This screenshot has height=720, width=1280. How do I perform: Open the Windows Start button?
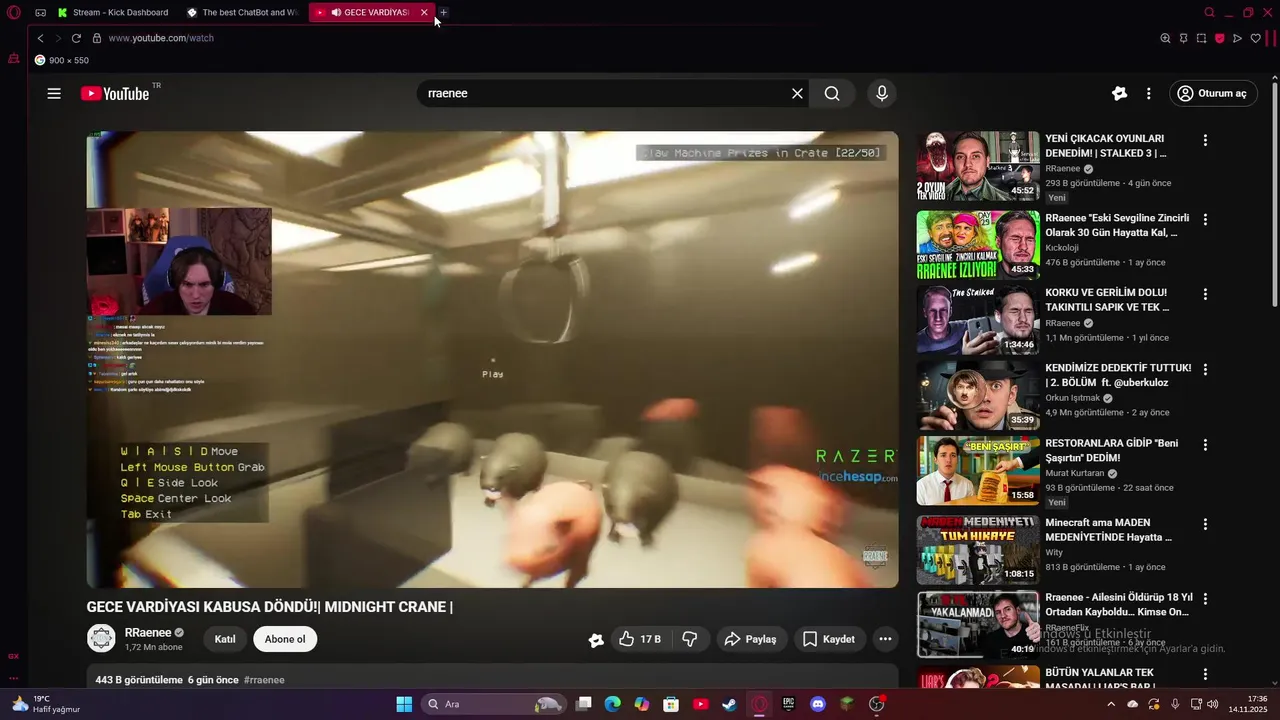point(404,704)
